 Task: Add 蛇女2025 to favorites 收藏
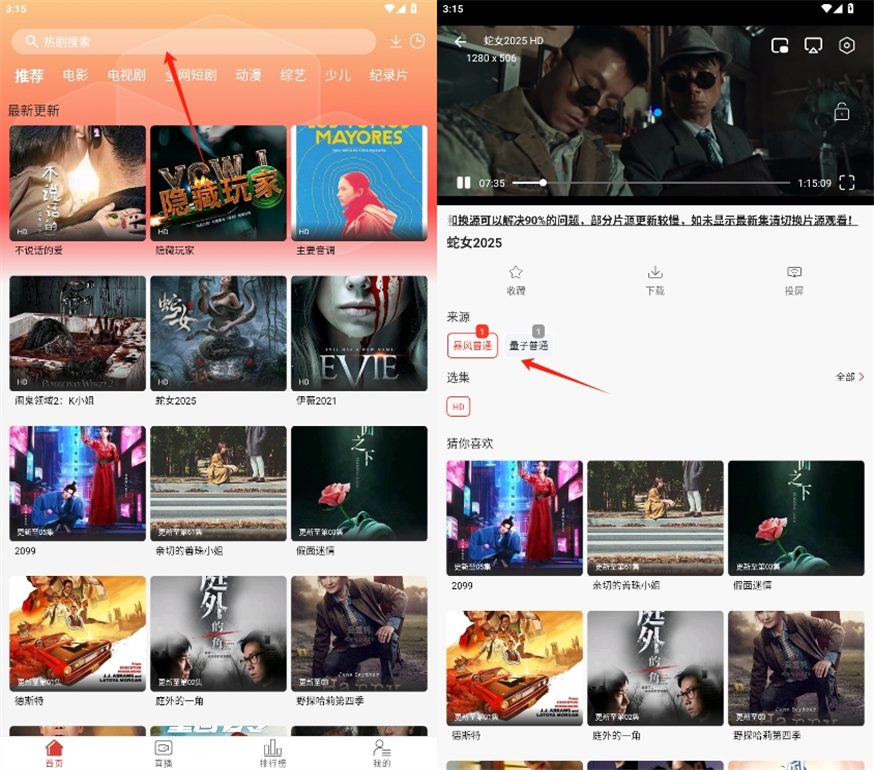click(x=516, y=280)
